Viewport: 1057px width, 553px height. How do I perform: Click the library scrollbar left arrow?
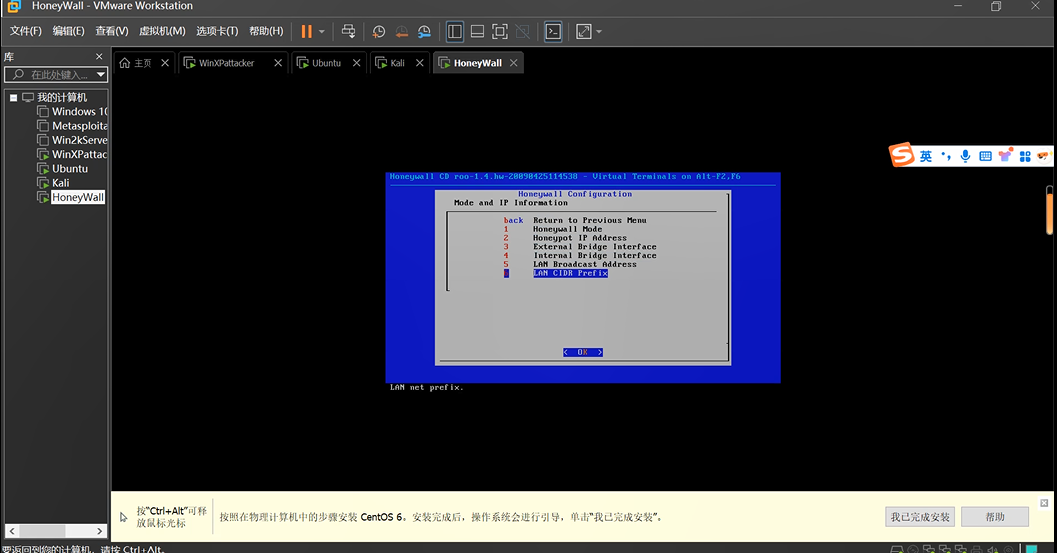11,531
